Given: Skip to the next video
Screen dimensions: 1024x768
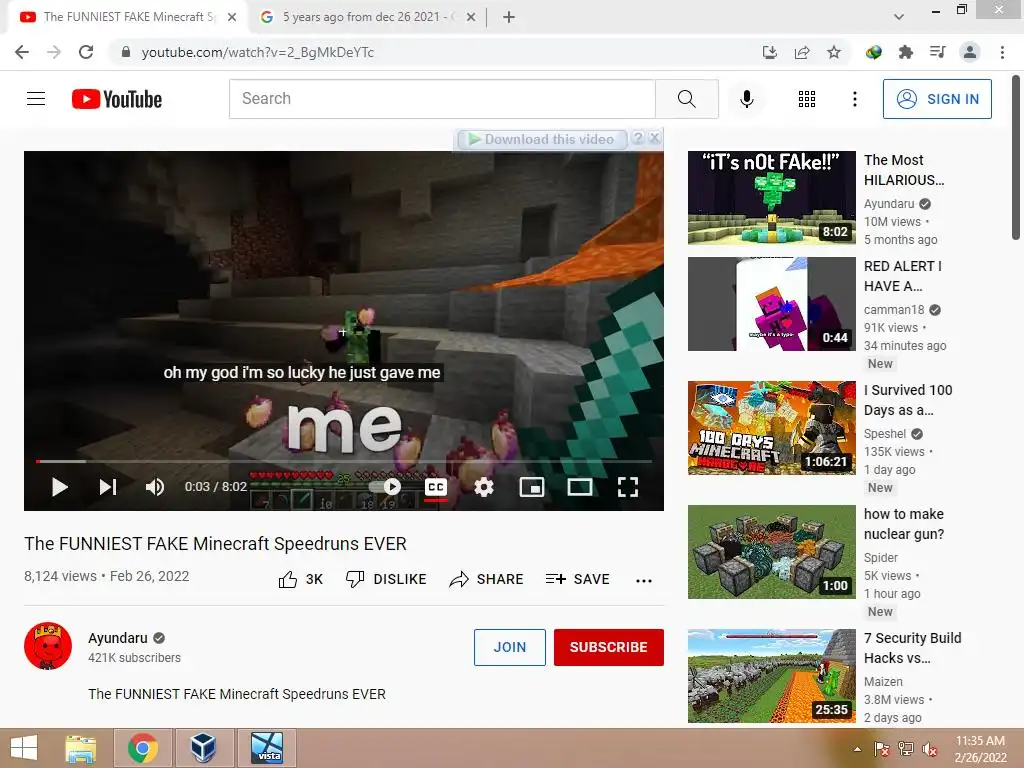Looking at the screenshot, I should (108, 487).
